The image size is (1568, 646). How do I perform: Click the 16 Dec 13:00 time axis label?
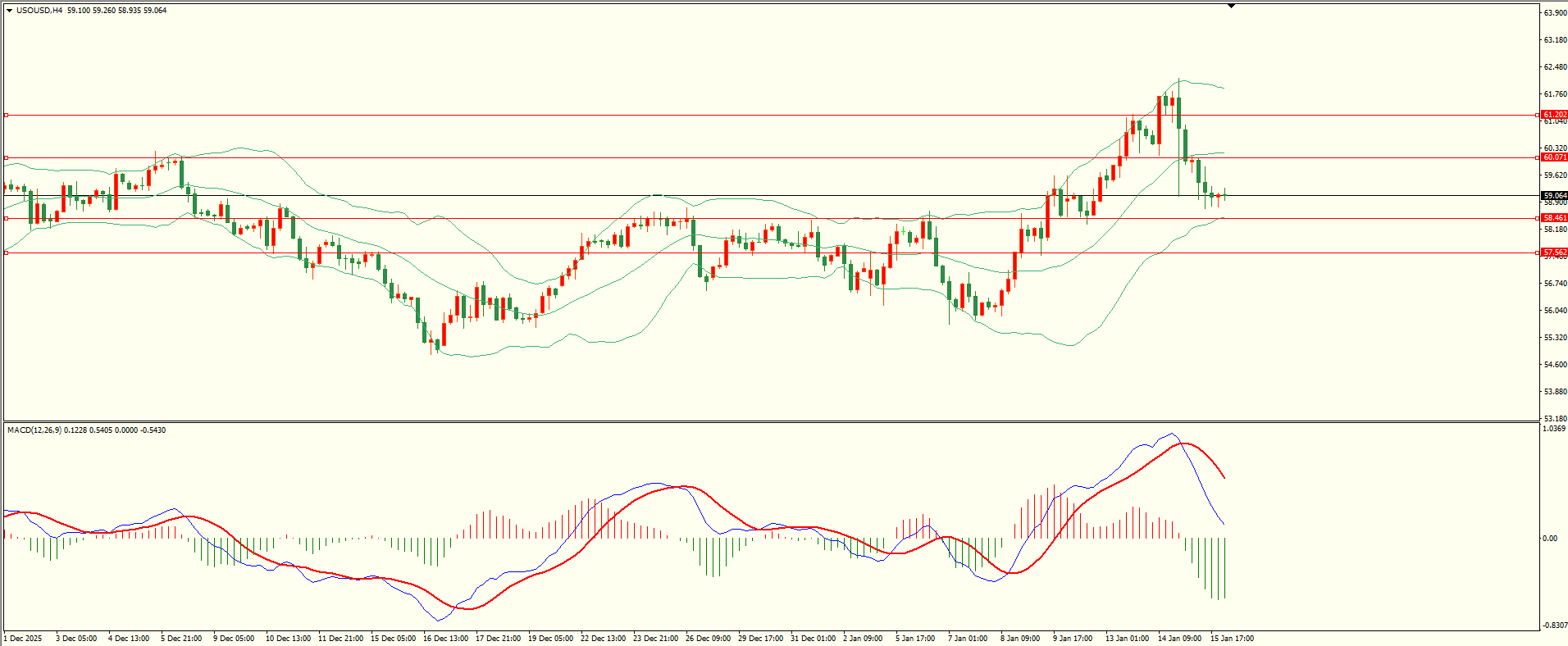[x=445, y=639]
